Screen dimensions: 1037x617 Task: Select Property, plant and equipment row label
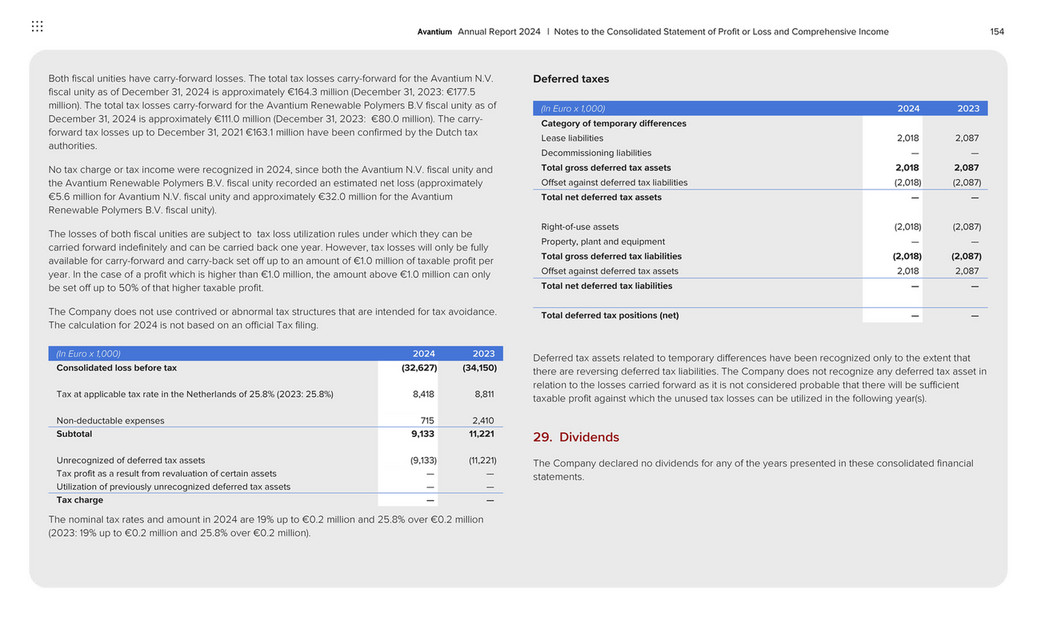point(603,241)
